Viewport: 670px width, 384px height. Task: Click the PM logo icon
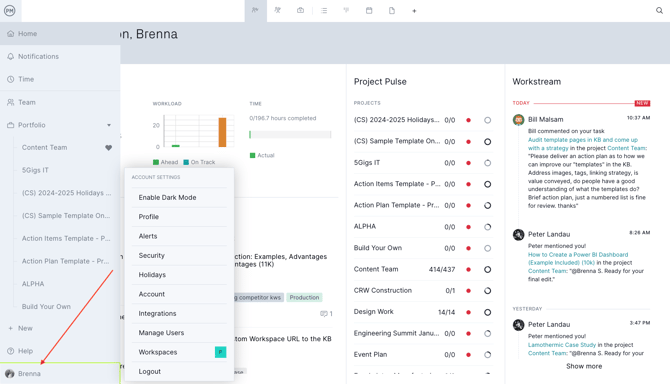10,10
